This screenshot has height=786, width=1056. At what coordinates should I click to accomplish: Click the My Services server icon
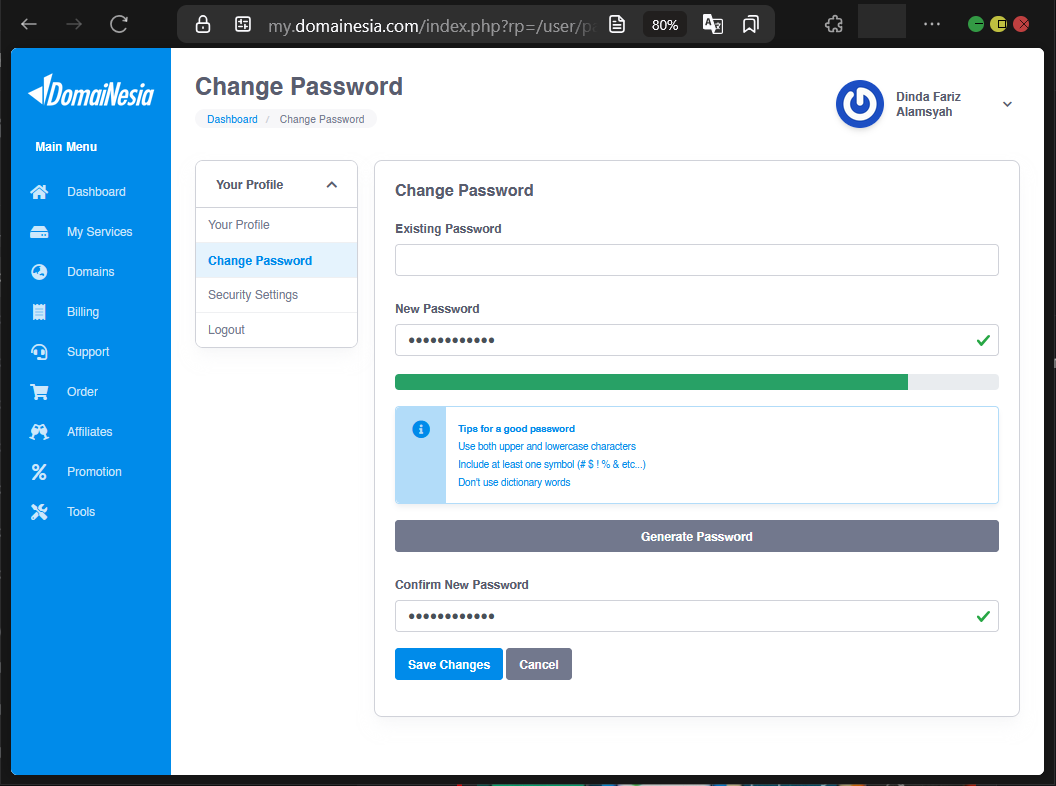39,232
